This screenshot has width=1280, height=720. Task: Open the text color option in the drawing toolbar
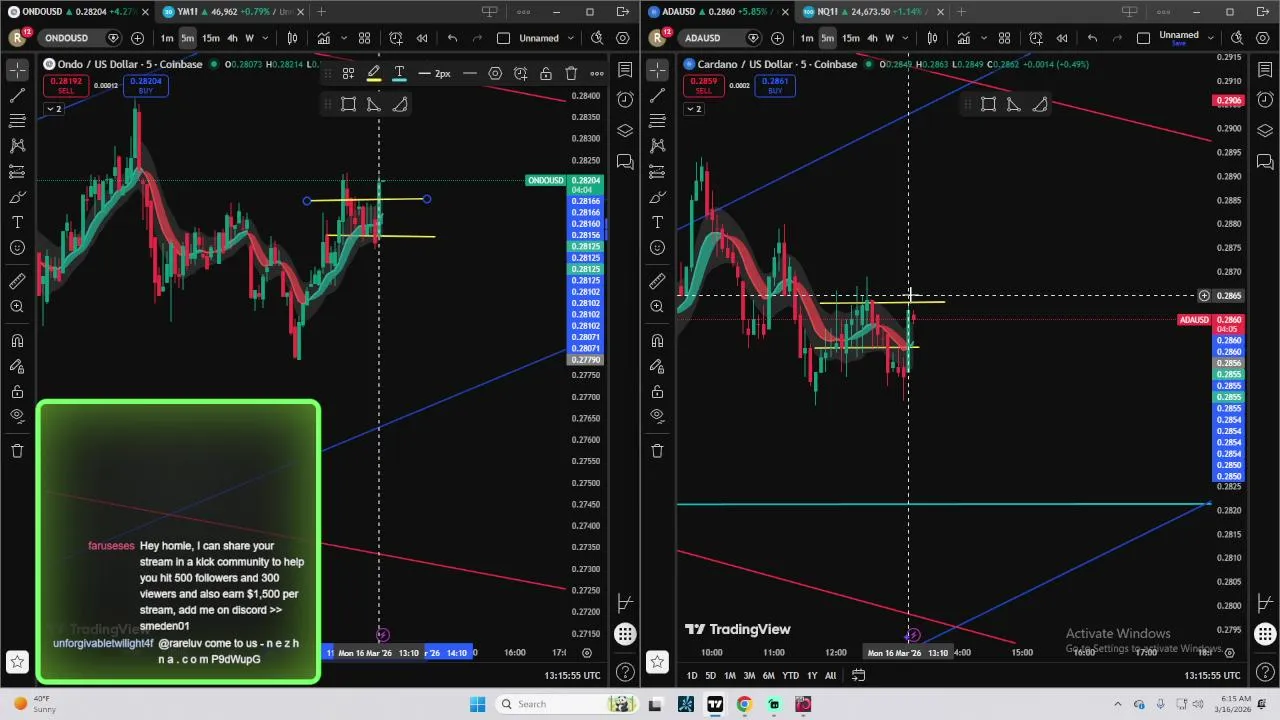coord(399,74)
